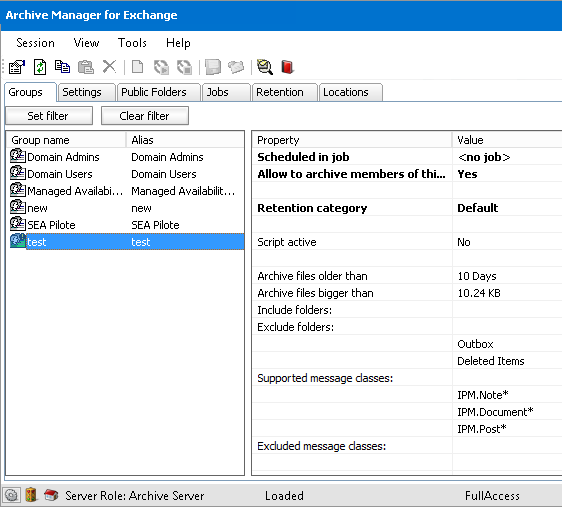Click the Domain Admins alias cell
This screenshot has height=507, width=562.
[x=167, y=157]
